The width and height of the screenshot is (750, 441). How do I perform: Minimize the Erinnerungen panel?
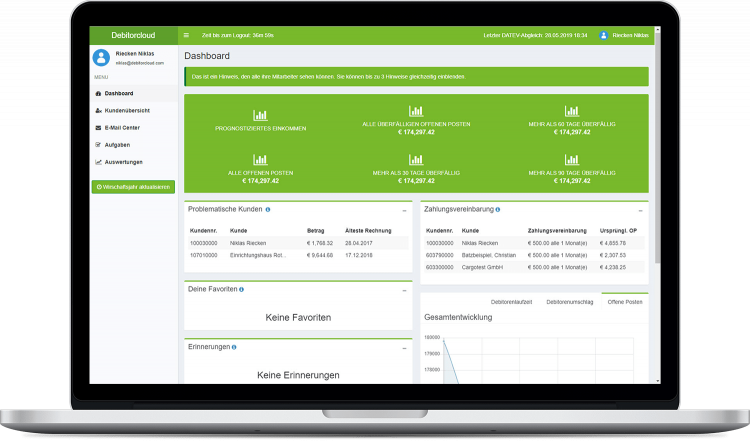tap(404, 348)
